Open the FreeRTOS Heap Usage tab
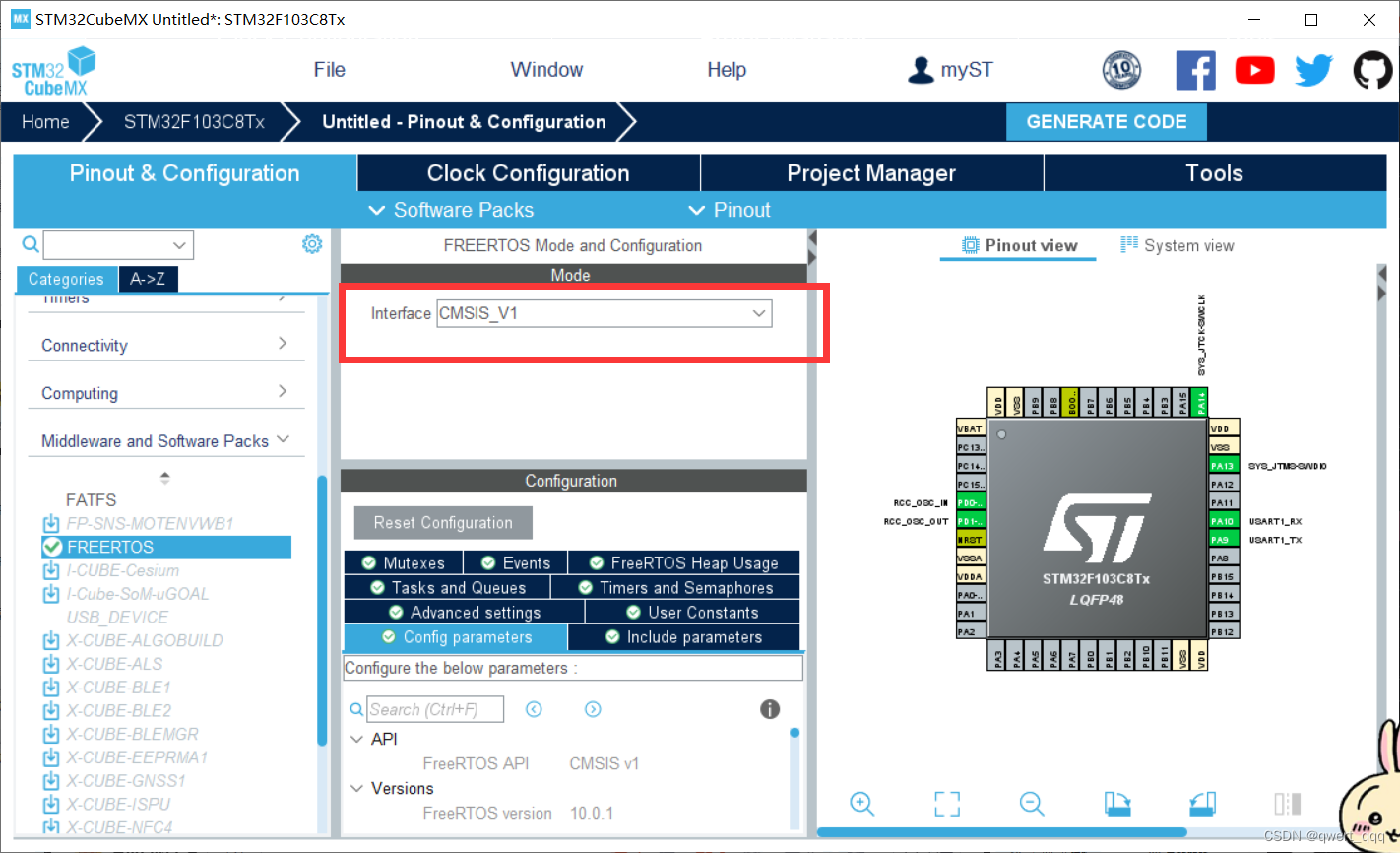 [684, 563]
